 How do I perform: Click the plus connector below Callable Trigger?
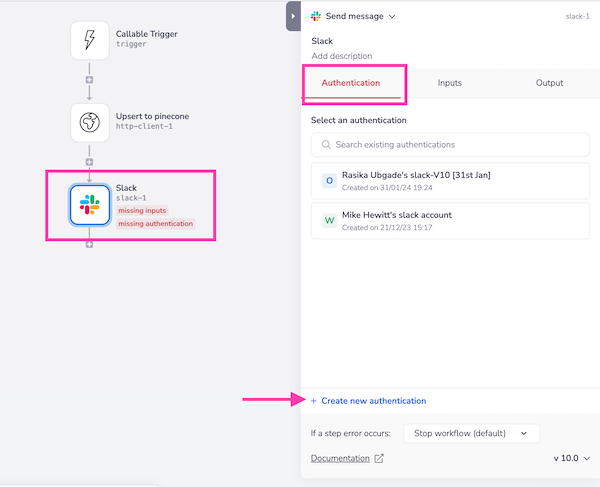click(x=89, y=80)
